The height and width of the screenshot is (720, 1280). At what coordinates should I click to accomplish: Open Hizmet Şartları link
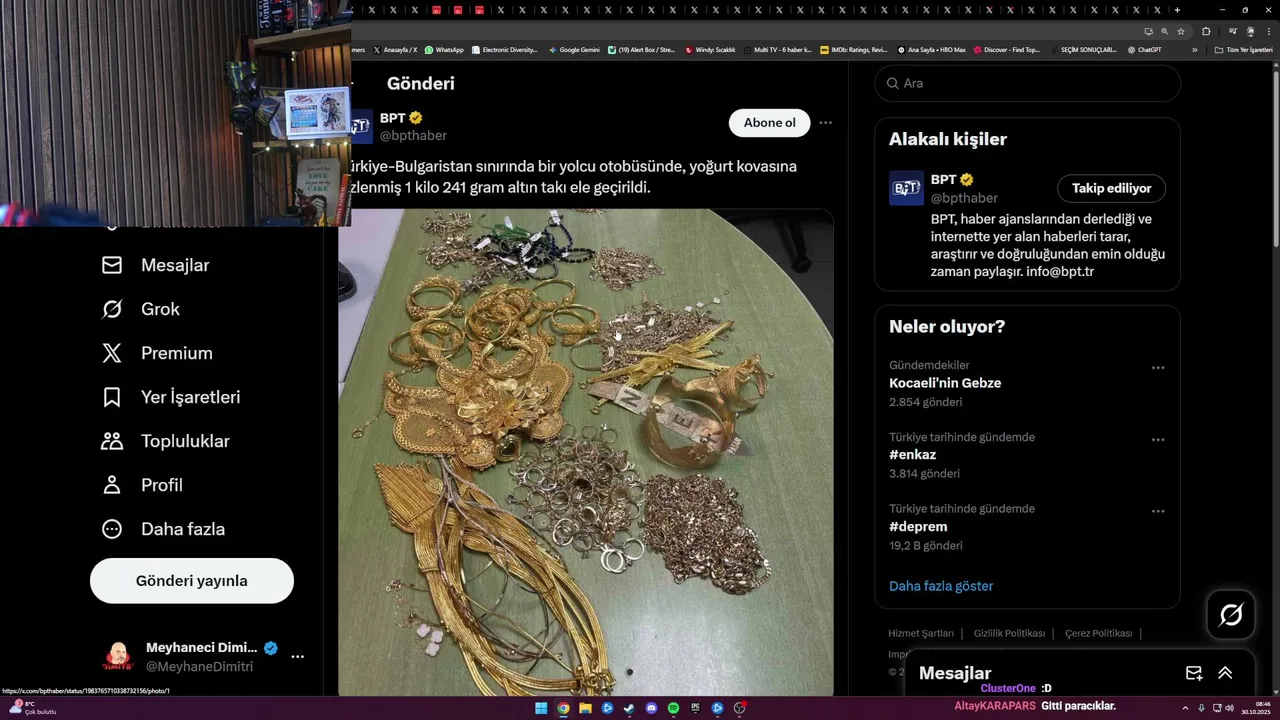click(921, 633)
